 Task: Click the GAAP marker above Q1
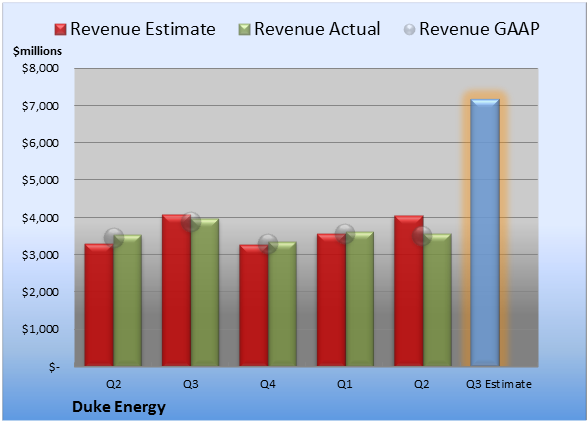pos(345,234)
